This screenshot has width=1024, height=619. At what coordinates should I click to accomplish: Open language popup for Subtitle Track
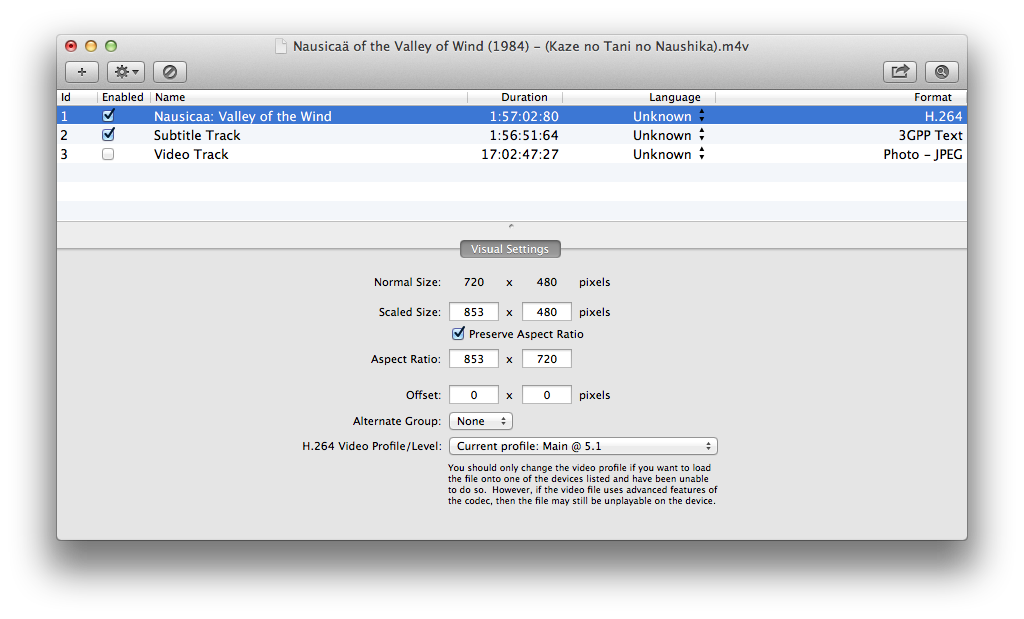point(702,135)
